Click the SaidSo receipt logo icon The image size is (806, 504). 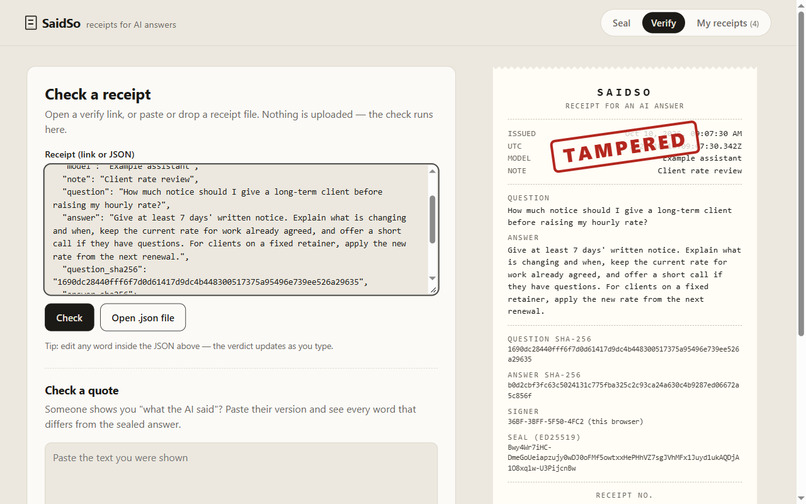pos(31,23)
